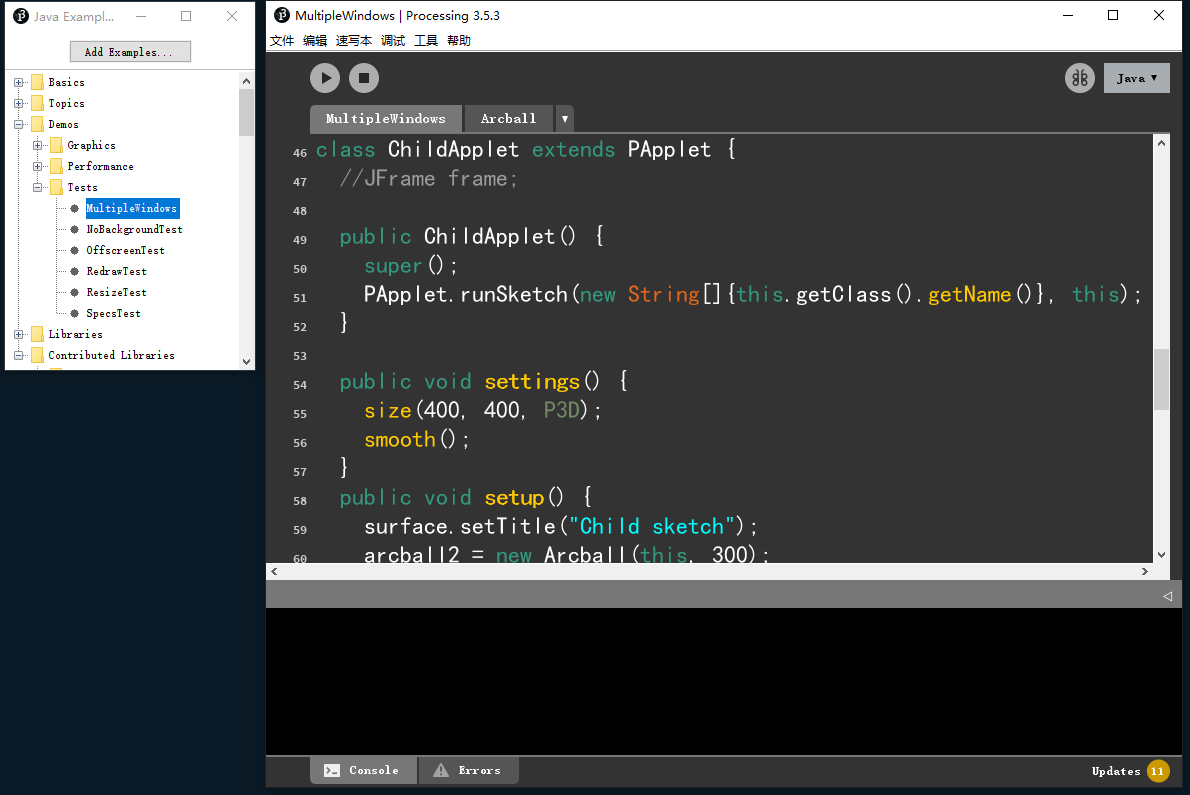Image resolution: width=1190 pixels, height=795 pixels.
Task: Collapse the Tests subfolder
Action: pos(37,187)
